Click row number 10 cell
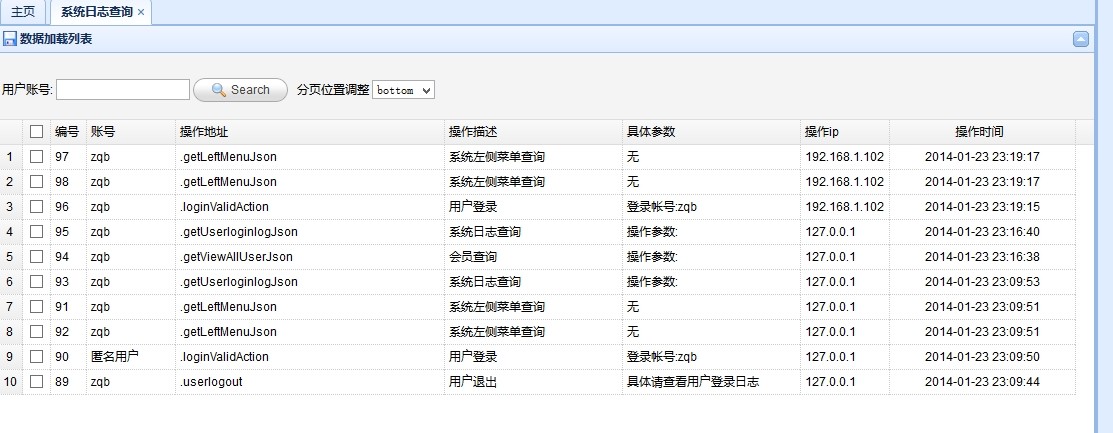 click(10, 381)
